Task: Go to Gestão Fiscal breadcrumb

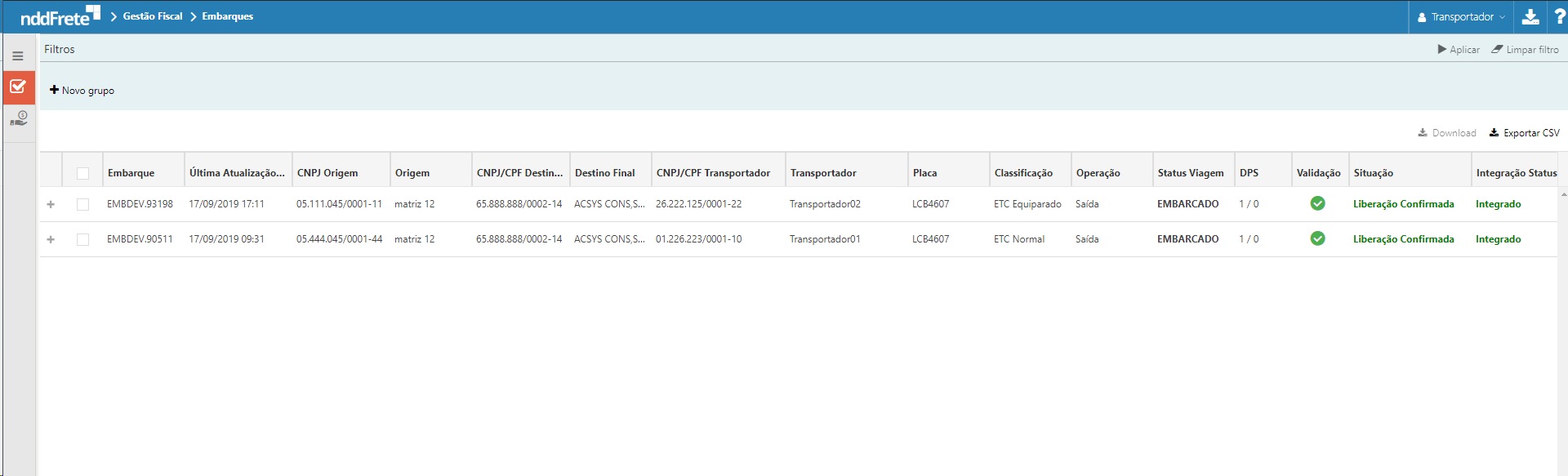Action: click(x=152, y=16)
